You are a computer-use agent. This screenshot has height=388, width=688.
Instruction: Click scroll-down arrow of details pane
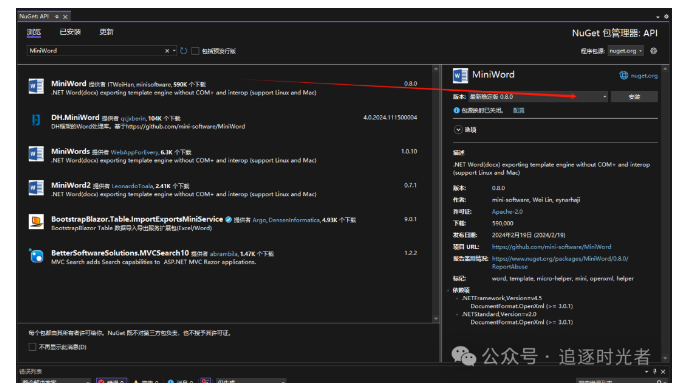point(666,358)
